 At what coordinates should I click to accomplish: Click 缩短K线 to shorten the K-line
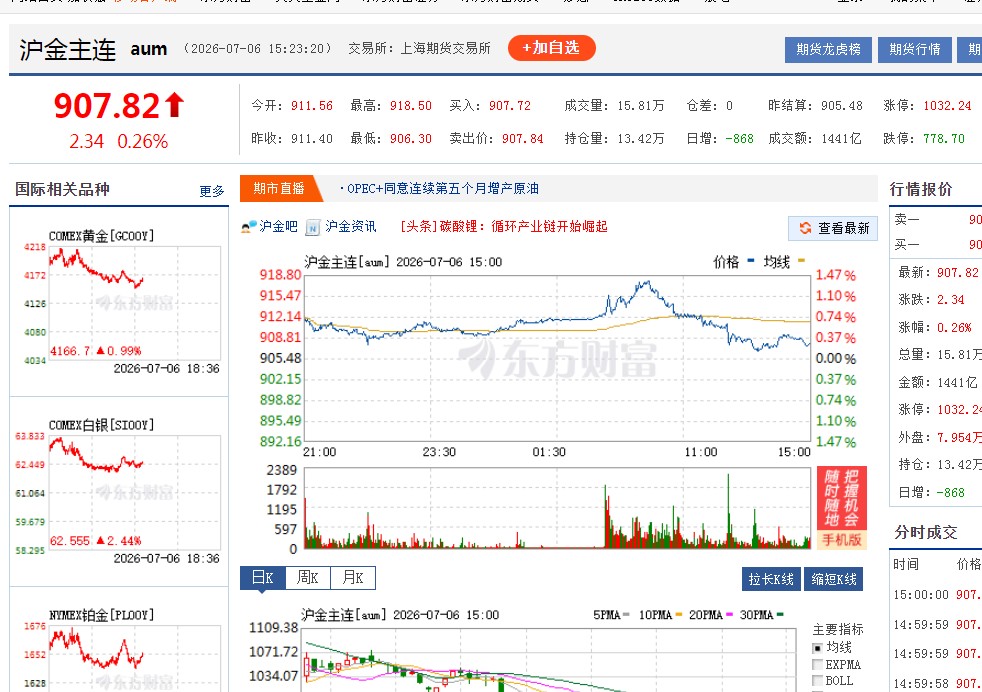[x=834, y=579]
